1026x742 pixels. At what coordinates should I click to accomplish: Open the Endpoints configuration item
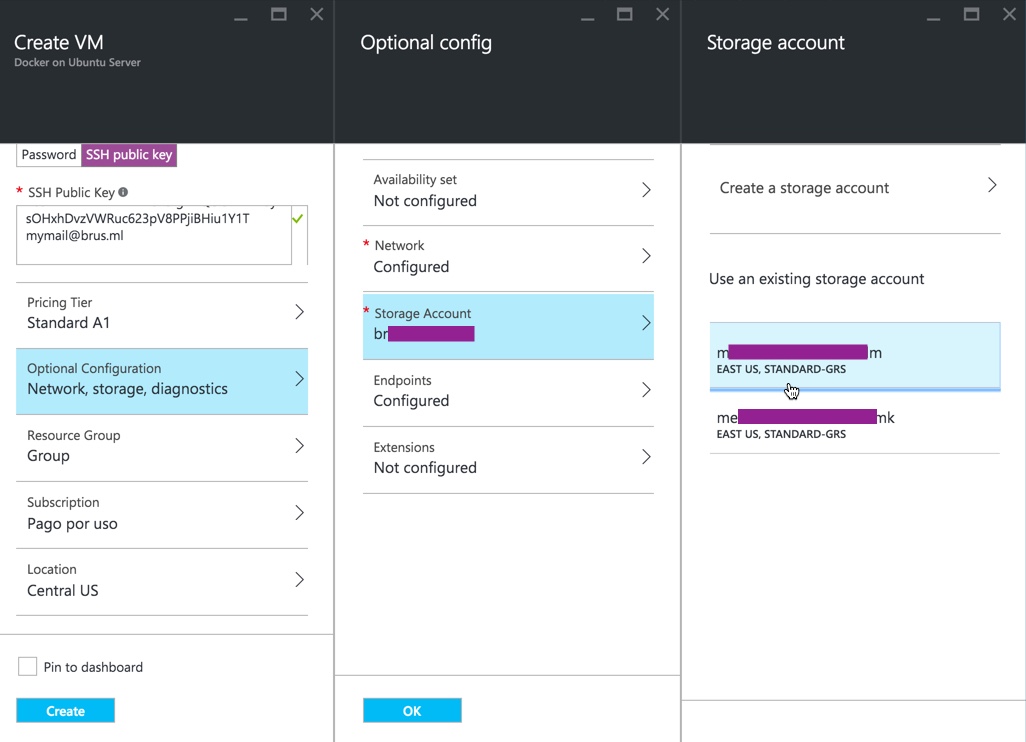click(508, 391)
